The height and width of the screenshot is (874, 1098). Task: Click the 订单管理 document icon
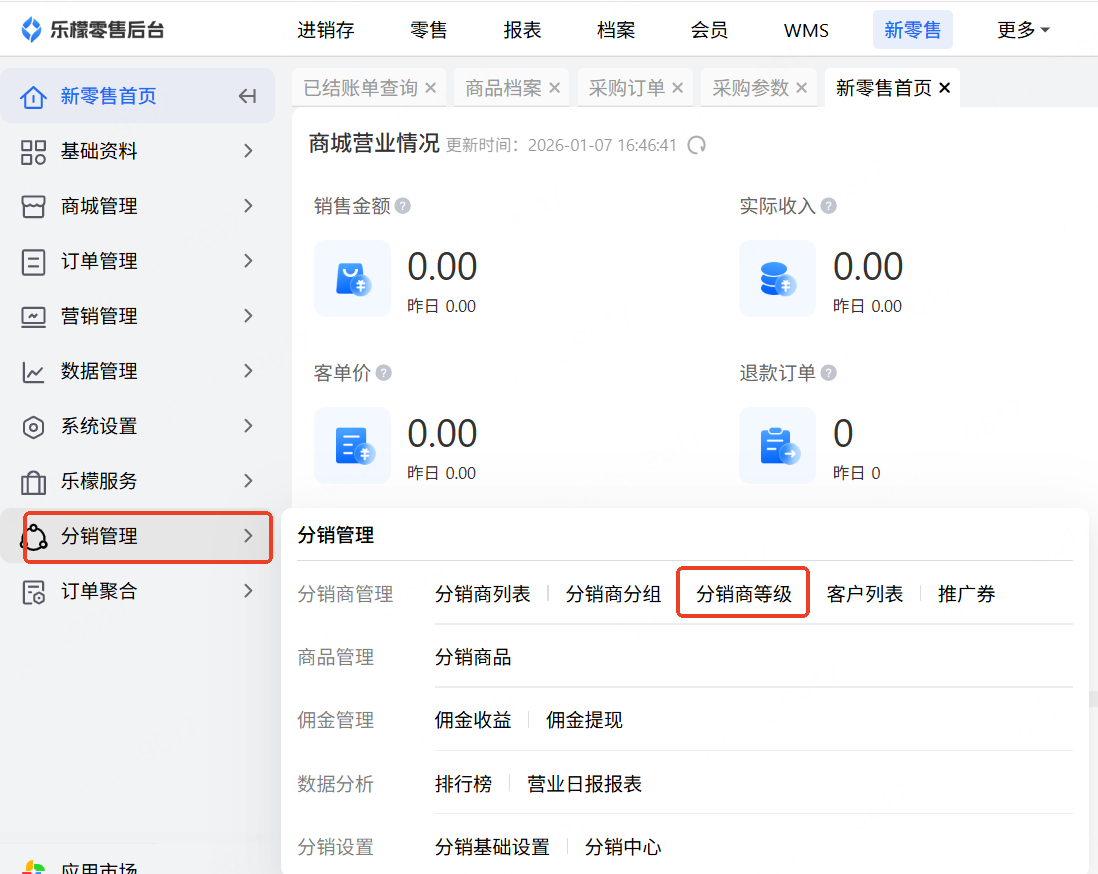click(33, 262)
